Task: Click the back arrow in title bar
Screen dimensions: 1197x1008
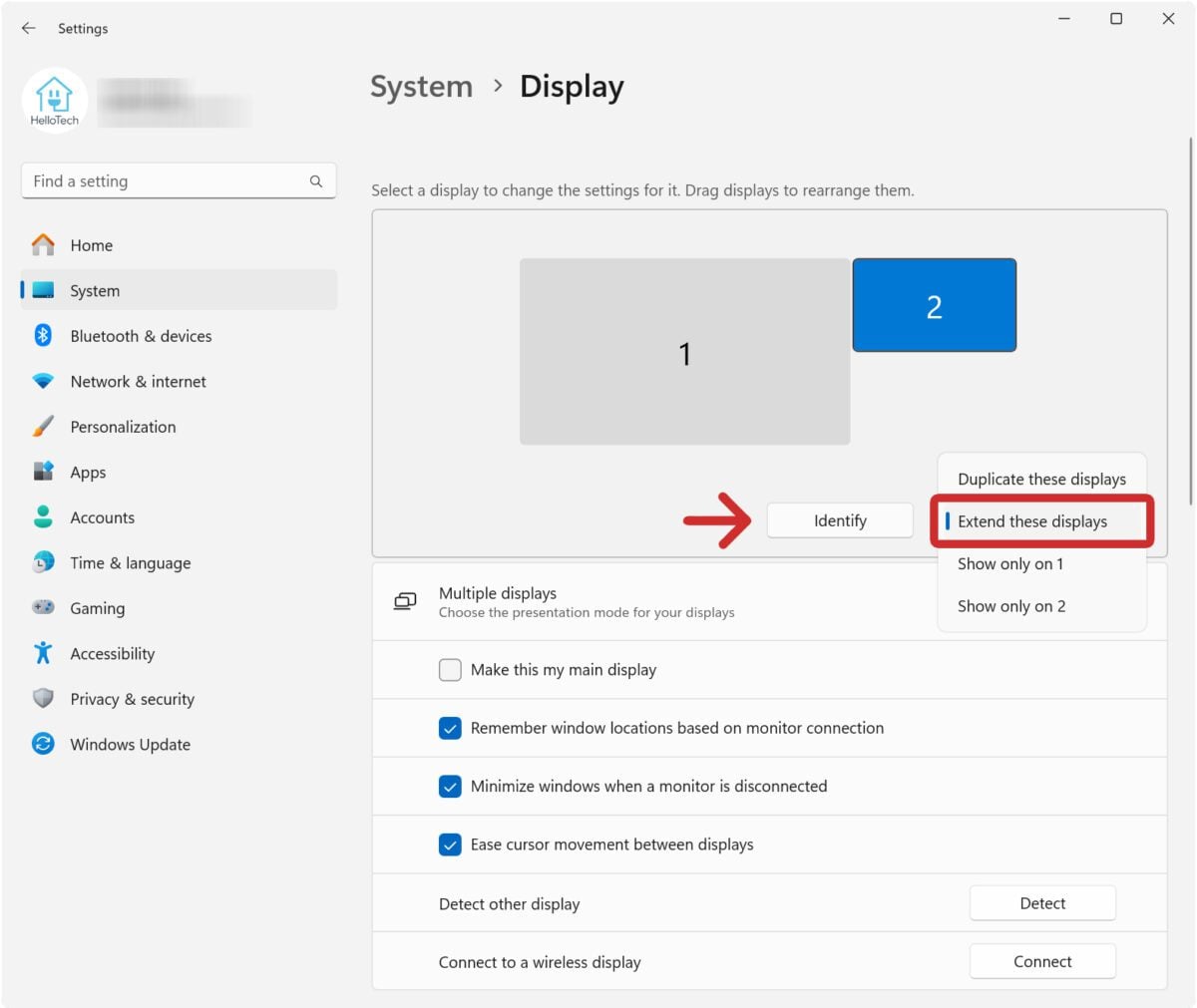Action: (x=28, y=28)
